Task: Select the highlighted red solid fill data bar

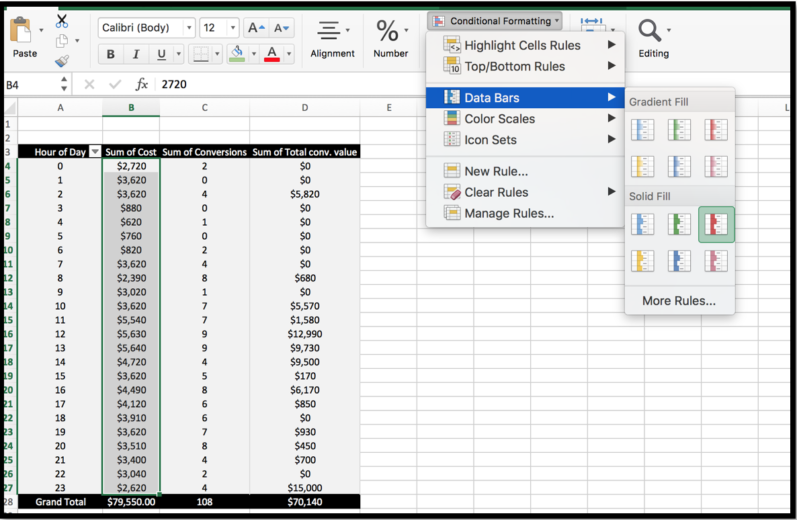Action: [x=716, y=224]
